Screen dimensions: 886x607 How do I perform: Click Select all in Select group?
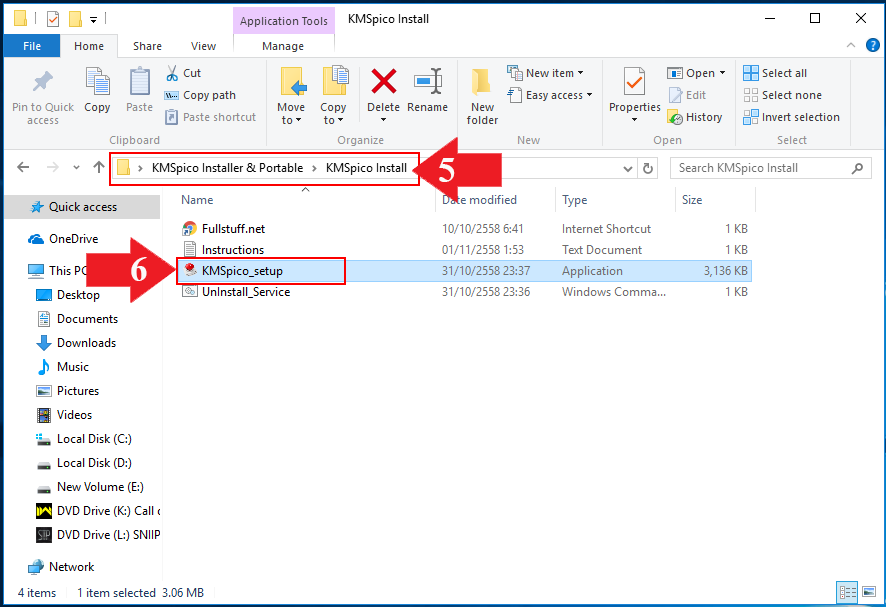[x=775, y=73]
